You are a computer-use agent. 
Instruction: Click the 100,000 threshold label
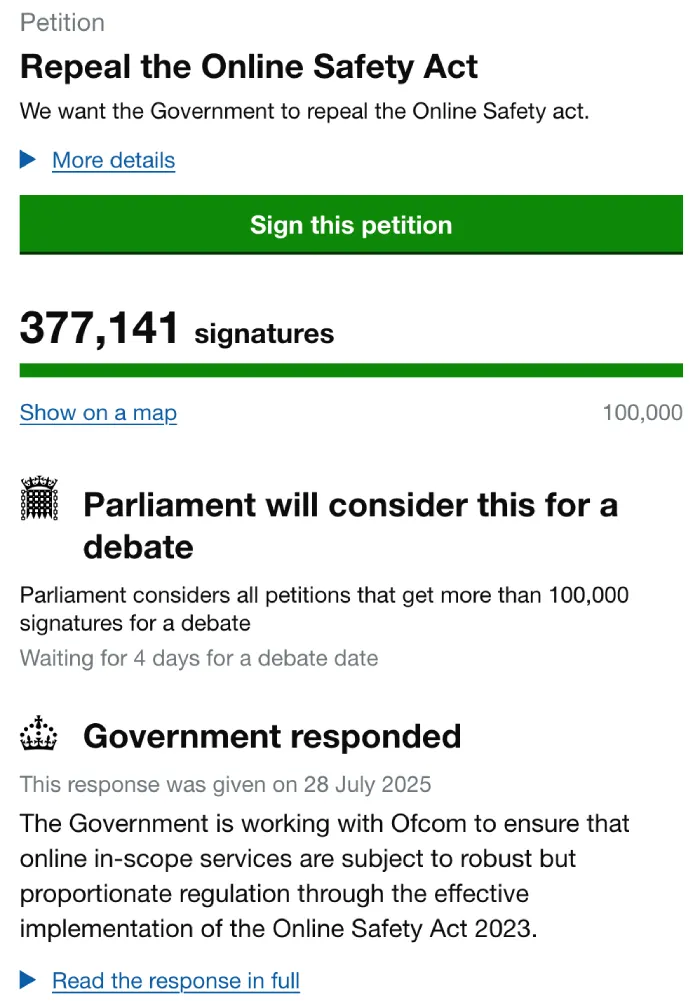[642, 413]
